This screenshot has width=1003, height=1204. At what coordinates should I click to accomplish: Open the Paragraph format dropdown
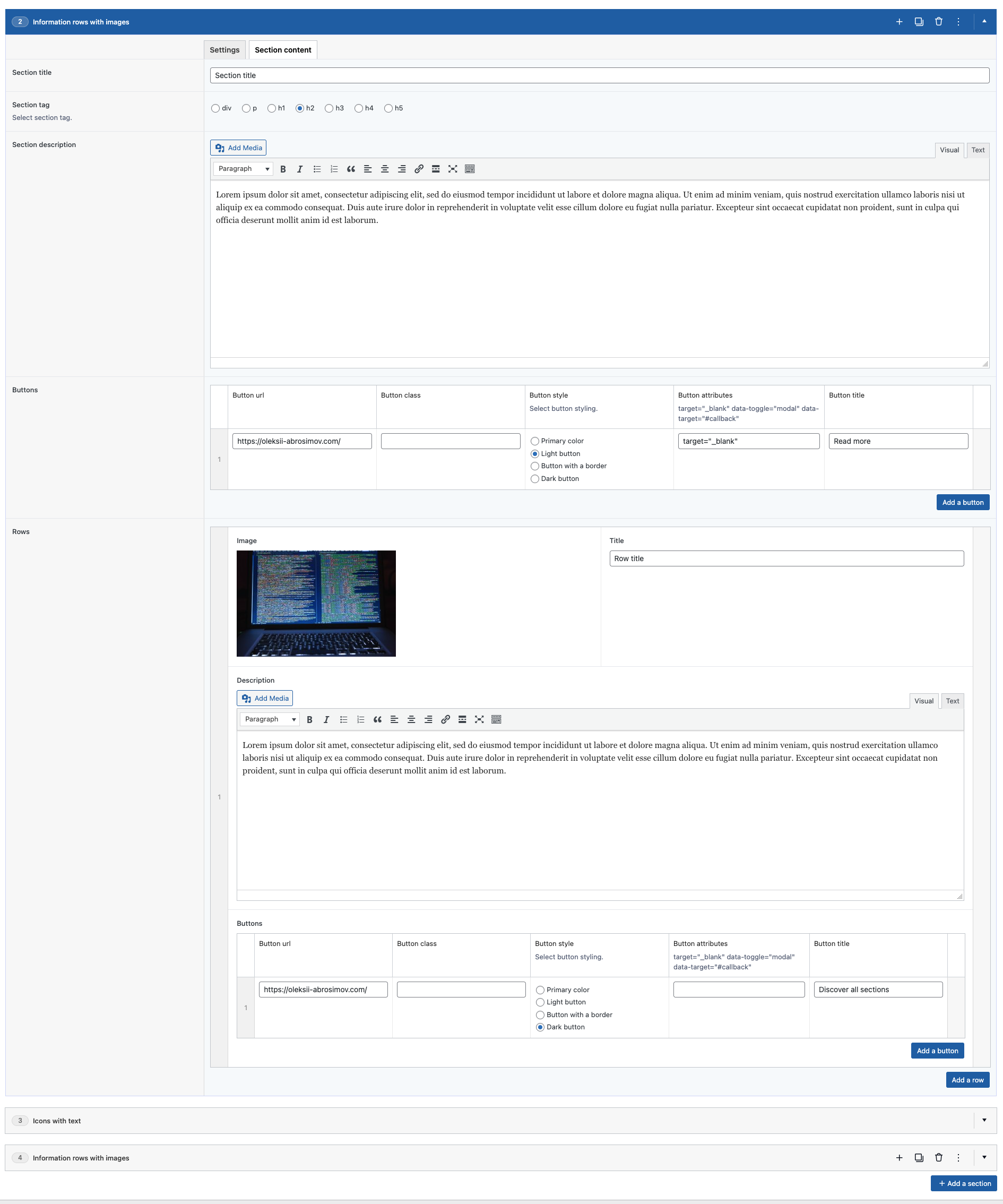[243, 169]
